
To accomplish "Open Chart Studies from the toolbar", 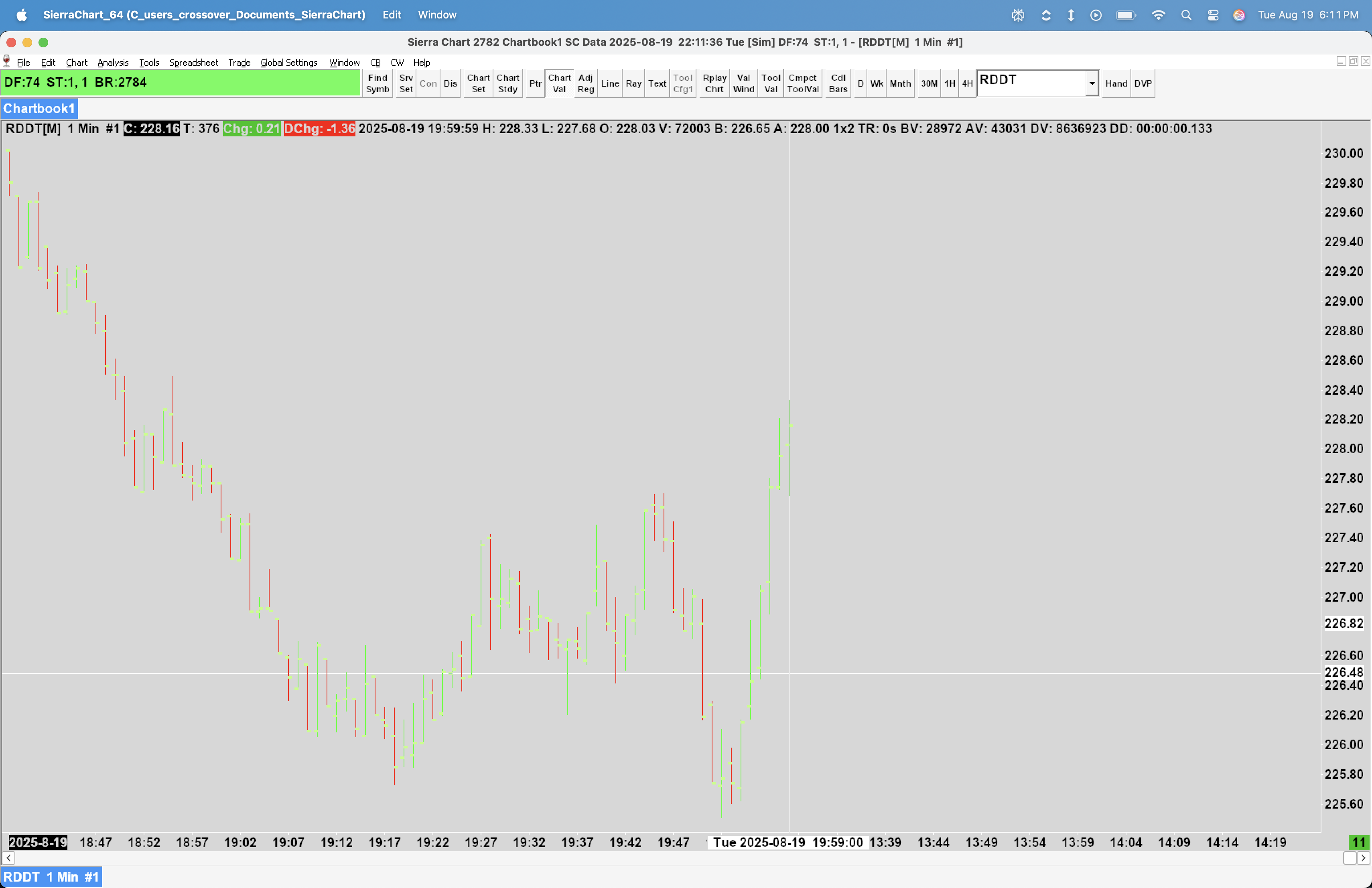I will click(x=507, y=83).
